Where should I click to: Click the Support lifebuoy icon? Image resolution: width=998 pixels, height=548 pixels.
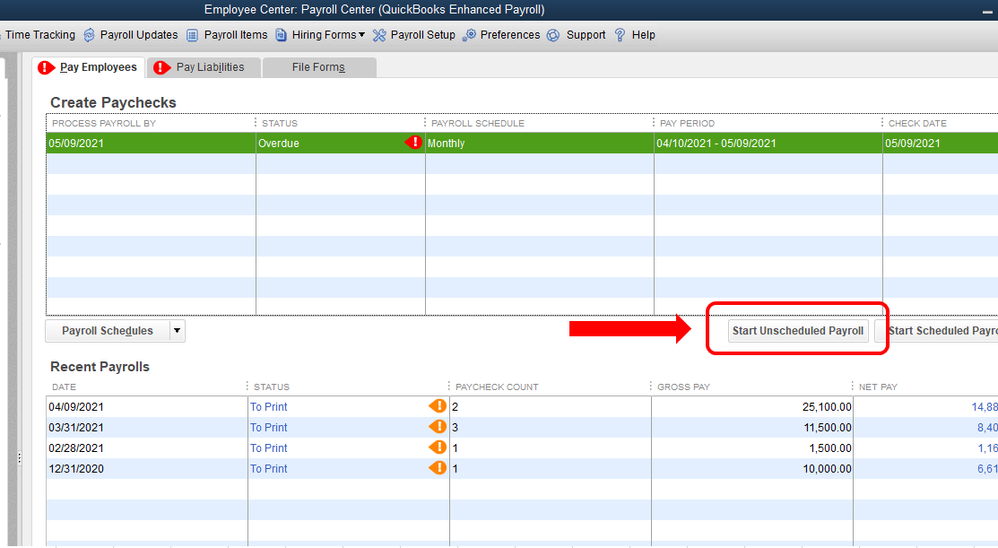[x=554, y=35]
